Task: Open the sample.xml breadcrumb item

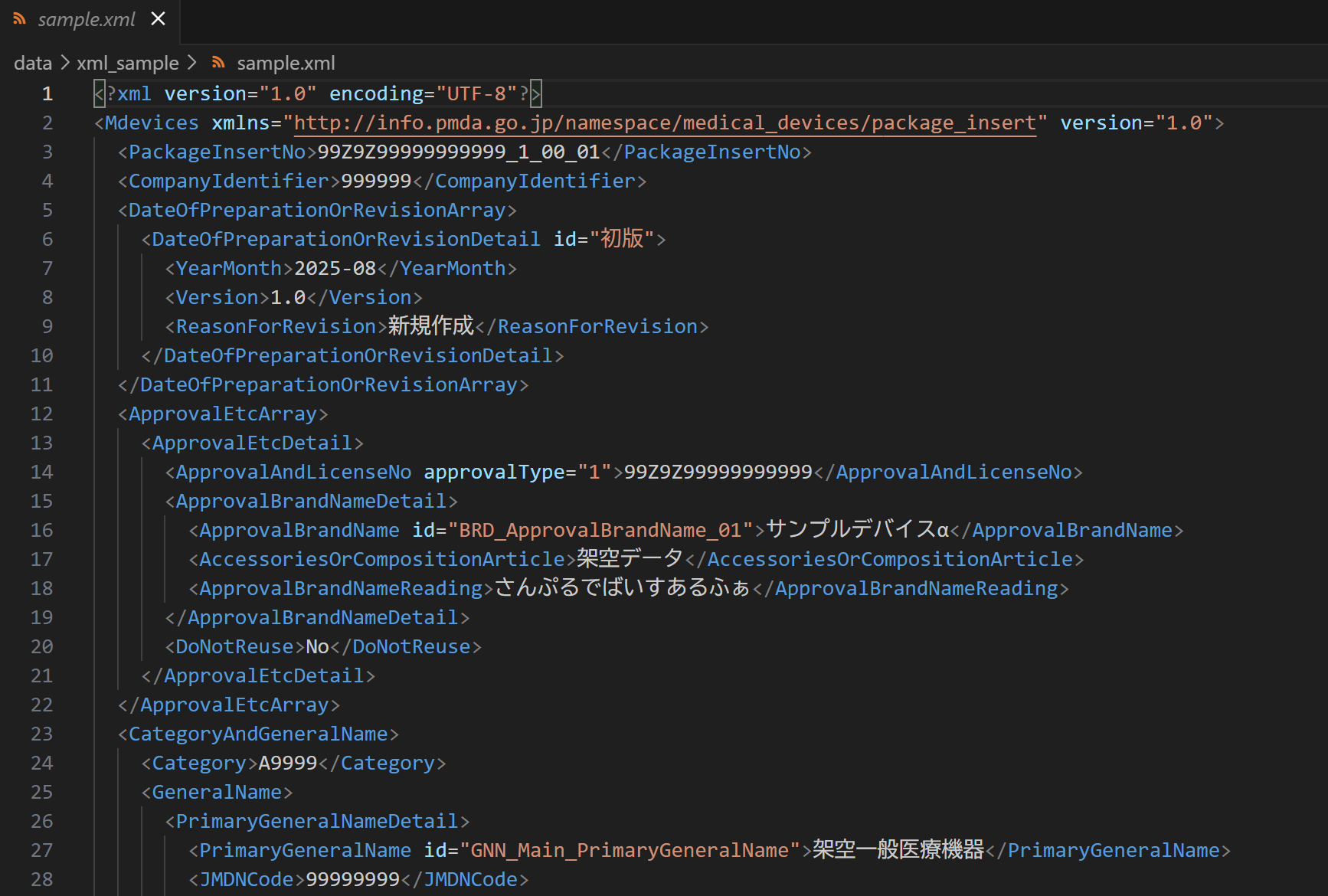Action: click(285, 63)
